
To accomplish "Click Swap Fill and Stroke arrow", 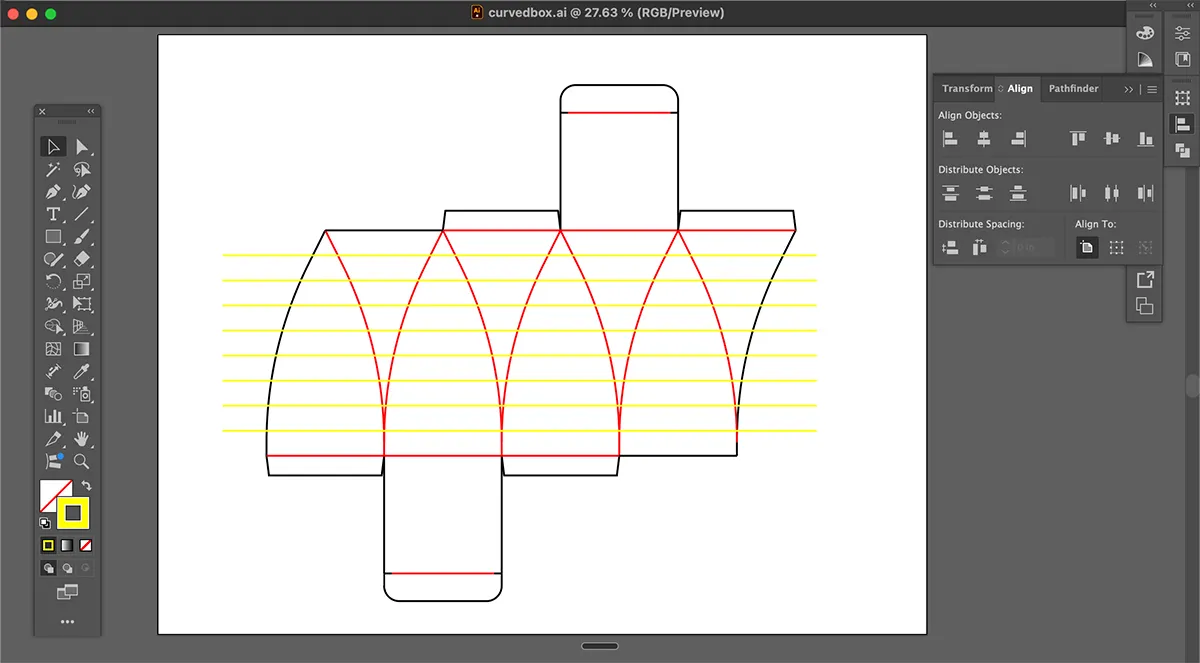I will 86,486.
